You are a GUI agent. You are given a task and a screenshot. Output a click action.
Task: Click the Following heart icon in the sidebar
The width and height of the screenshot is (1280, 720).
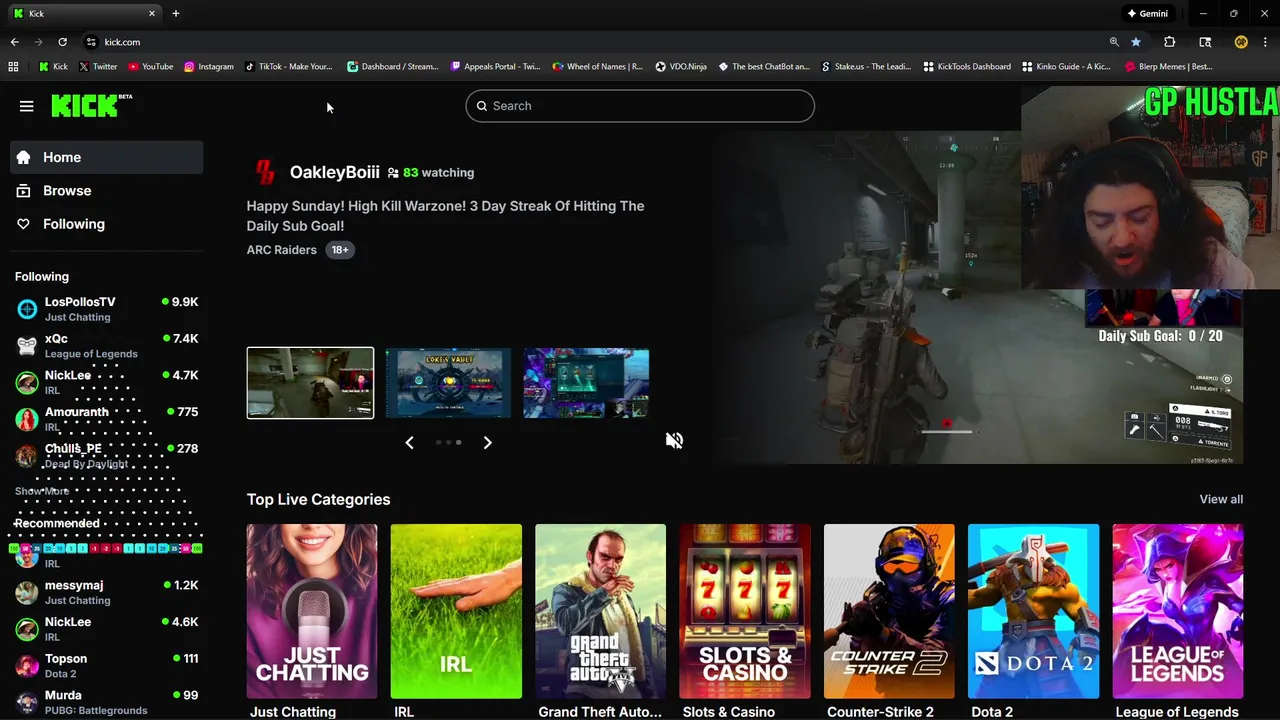[x=24, y=224]
